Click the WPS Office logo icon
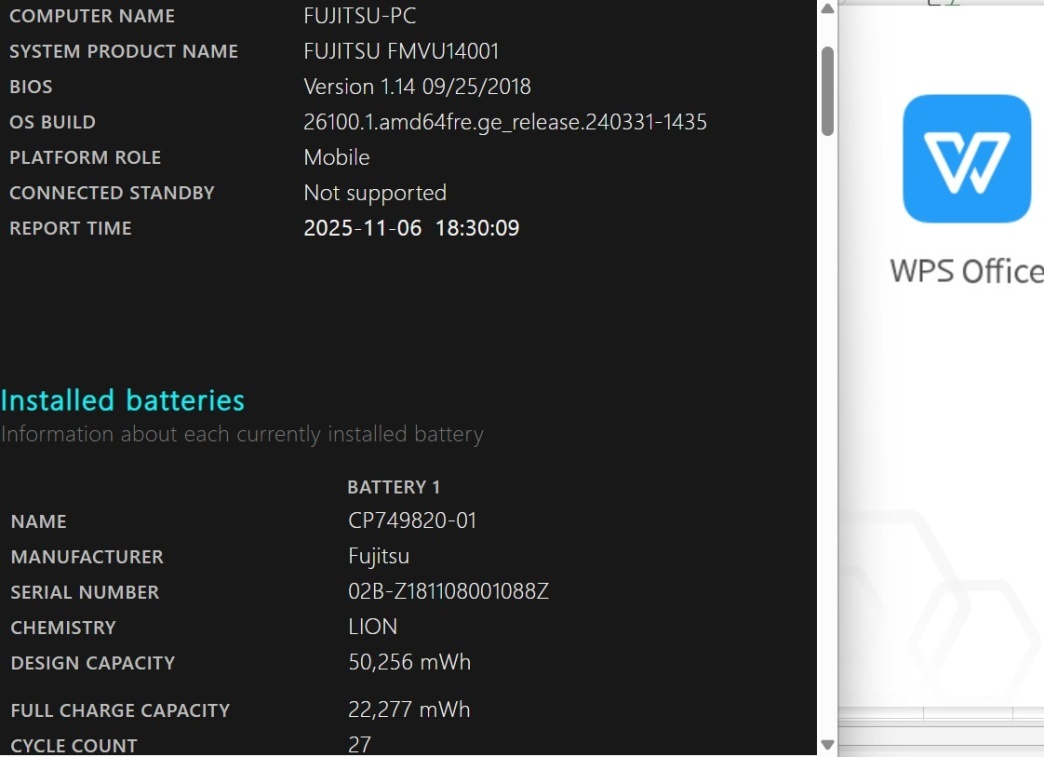 (x=967, y=158)
